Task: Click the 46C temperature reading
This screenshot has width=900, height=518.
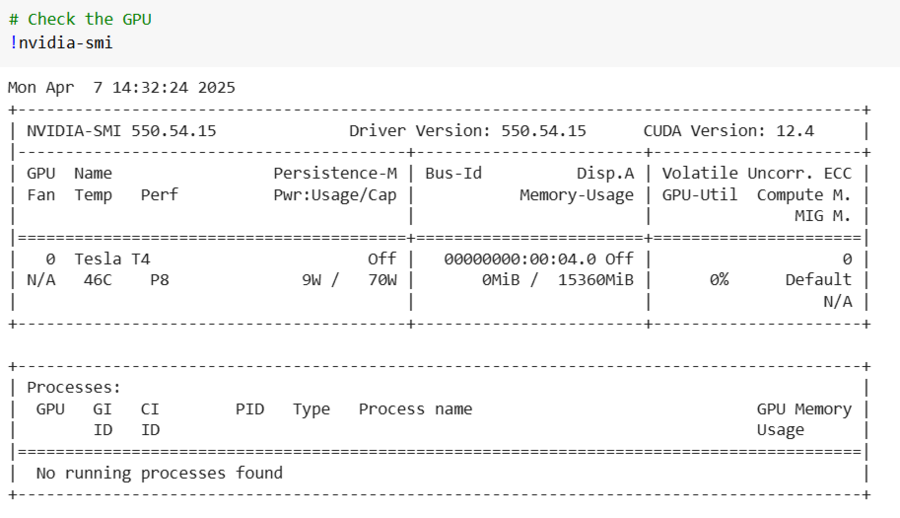Action: pos(98,280)
